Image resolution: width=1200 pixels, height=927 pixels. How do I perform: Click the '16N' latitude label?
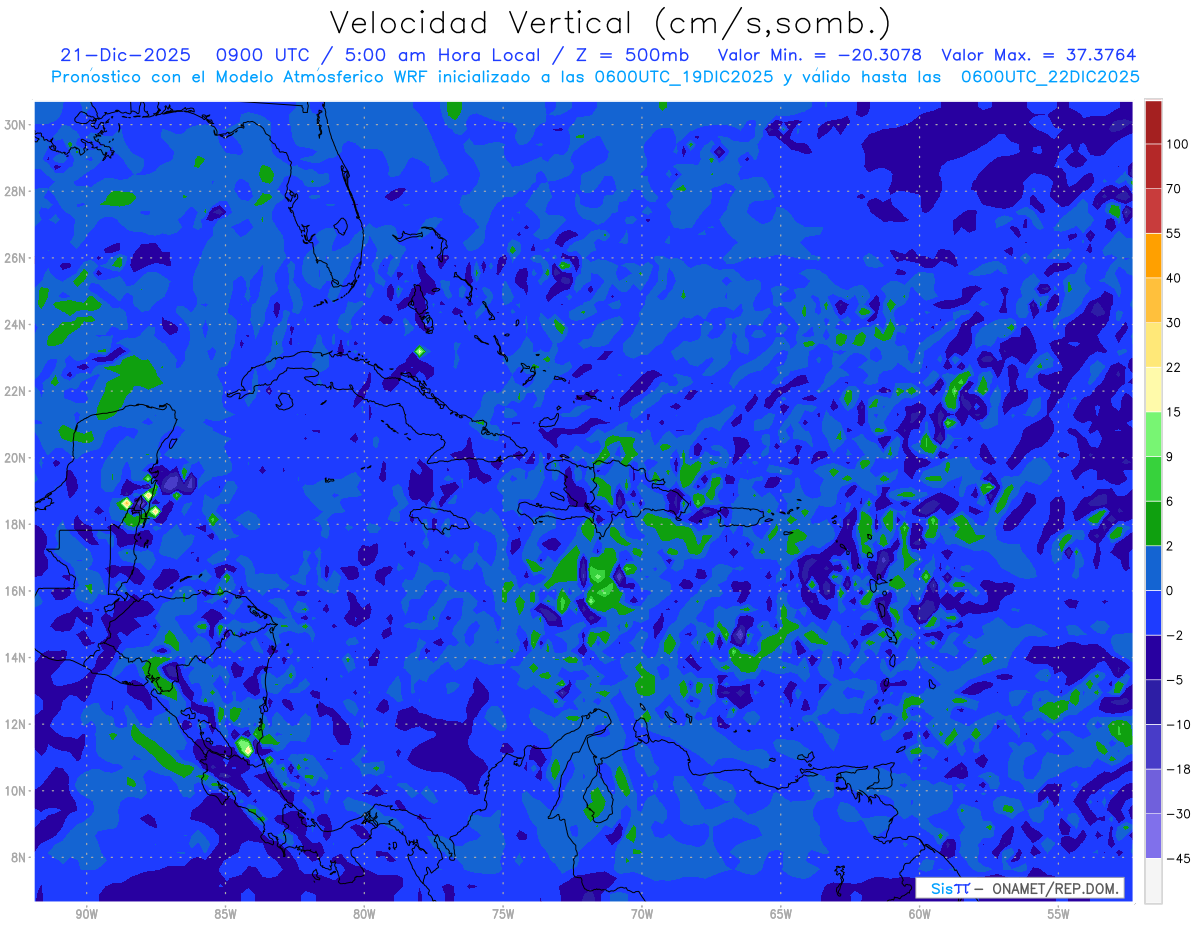(17, 591)
